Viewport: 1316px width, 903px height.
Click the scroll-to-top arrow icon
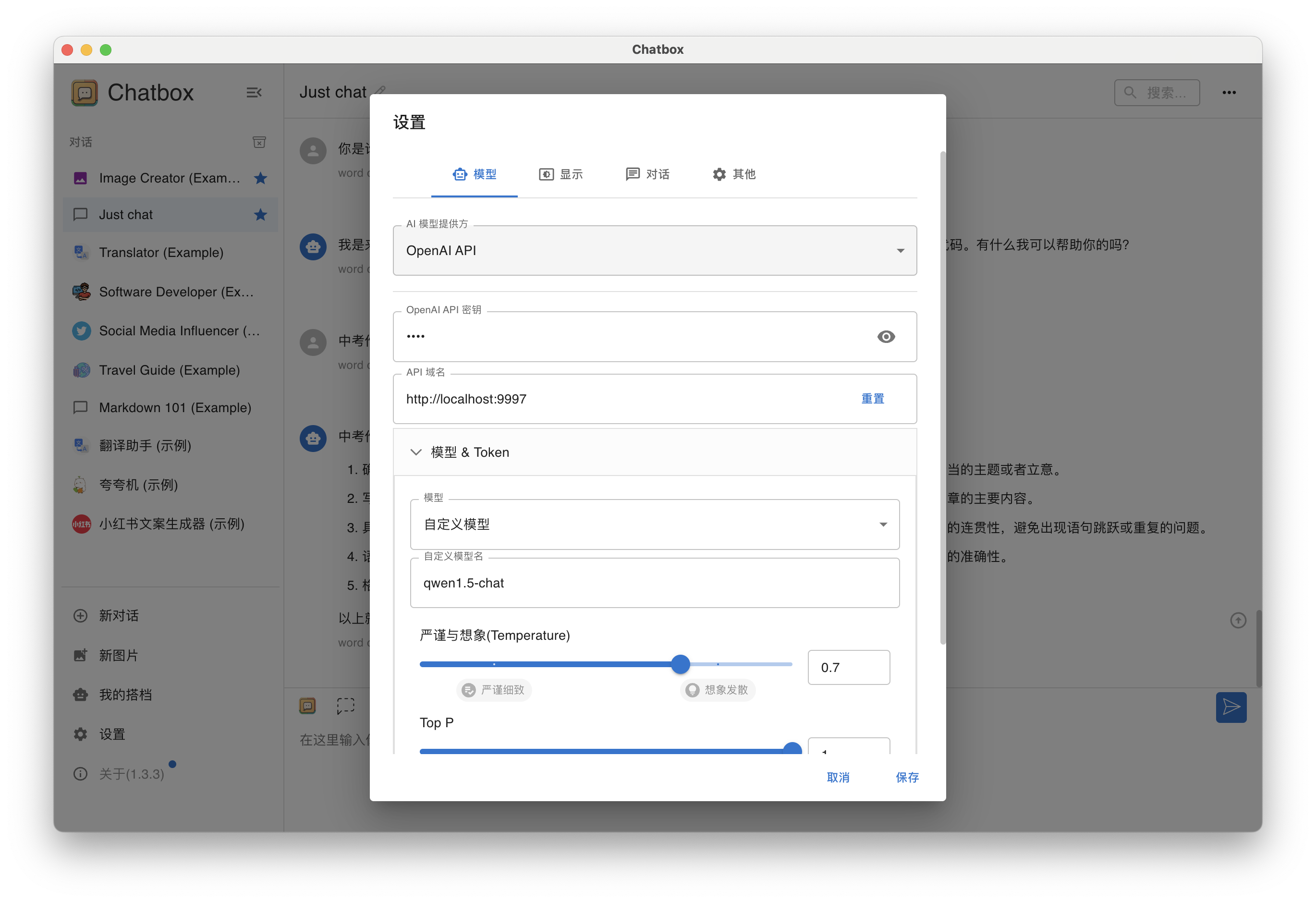1238,621
